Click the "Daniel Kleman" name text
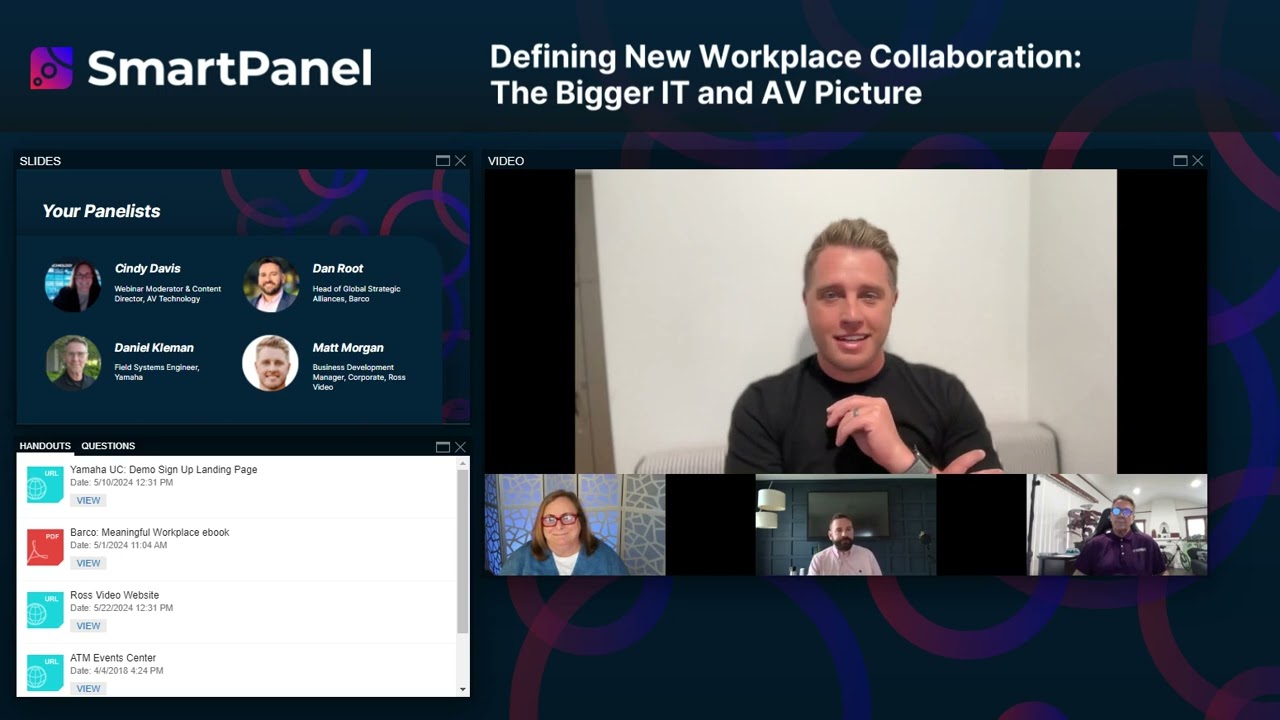Screen dimensions: 1280x720 [x=154, y=348]
